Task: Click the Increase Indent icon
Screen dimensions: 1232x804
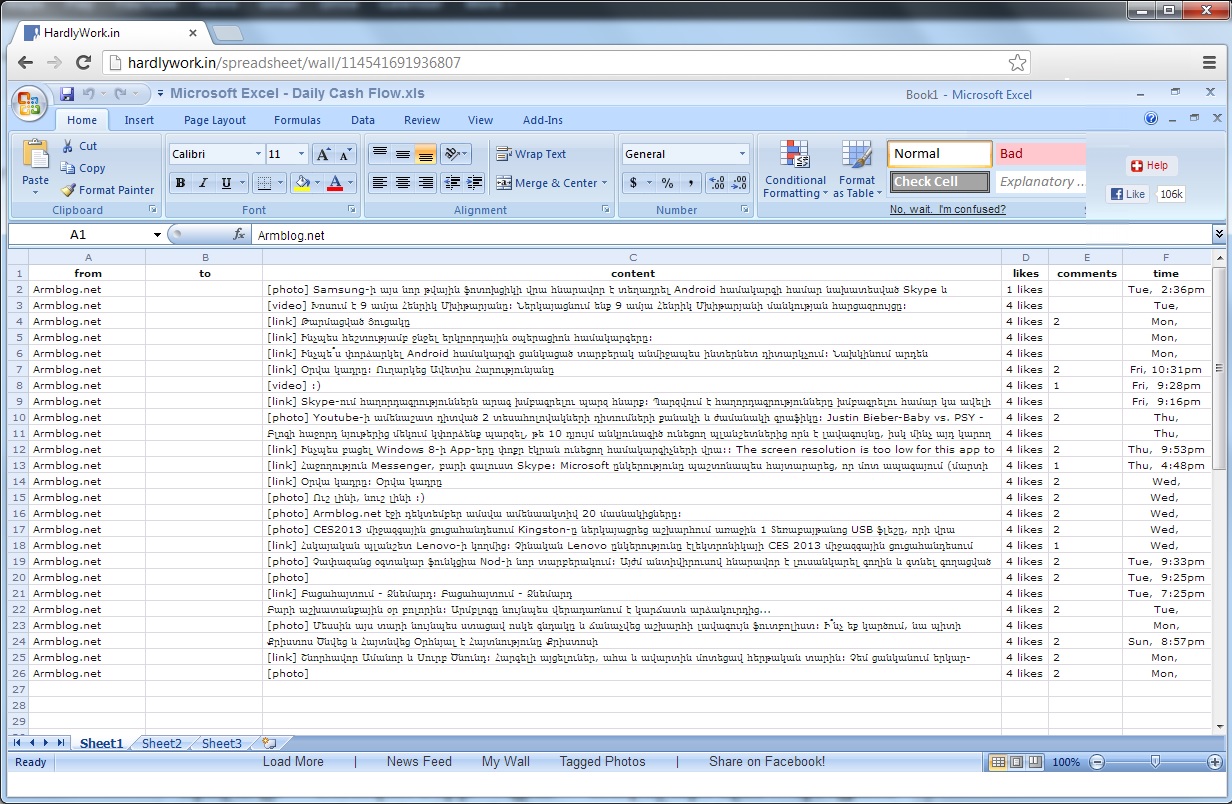Action: 475,183
